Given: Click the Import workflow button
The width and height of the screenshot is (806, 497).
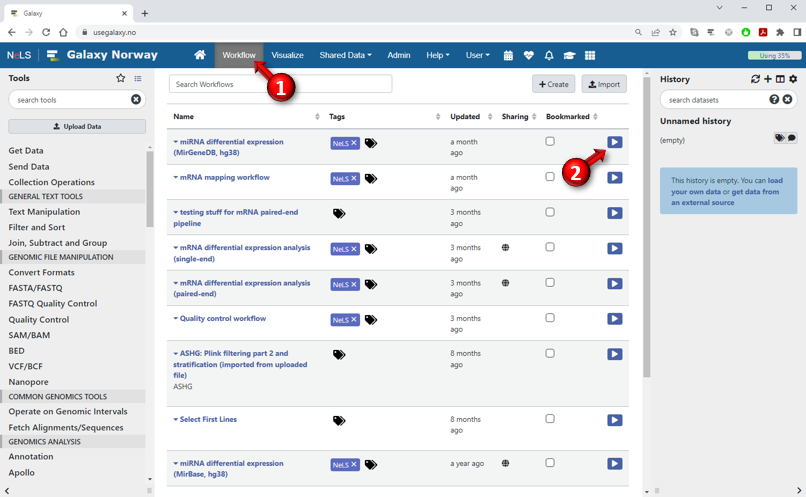Looking at the screenshot, I should [x=604, y=84].
